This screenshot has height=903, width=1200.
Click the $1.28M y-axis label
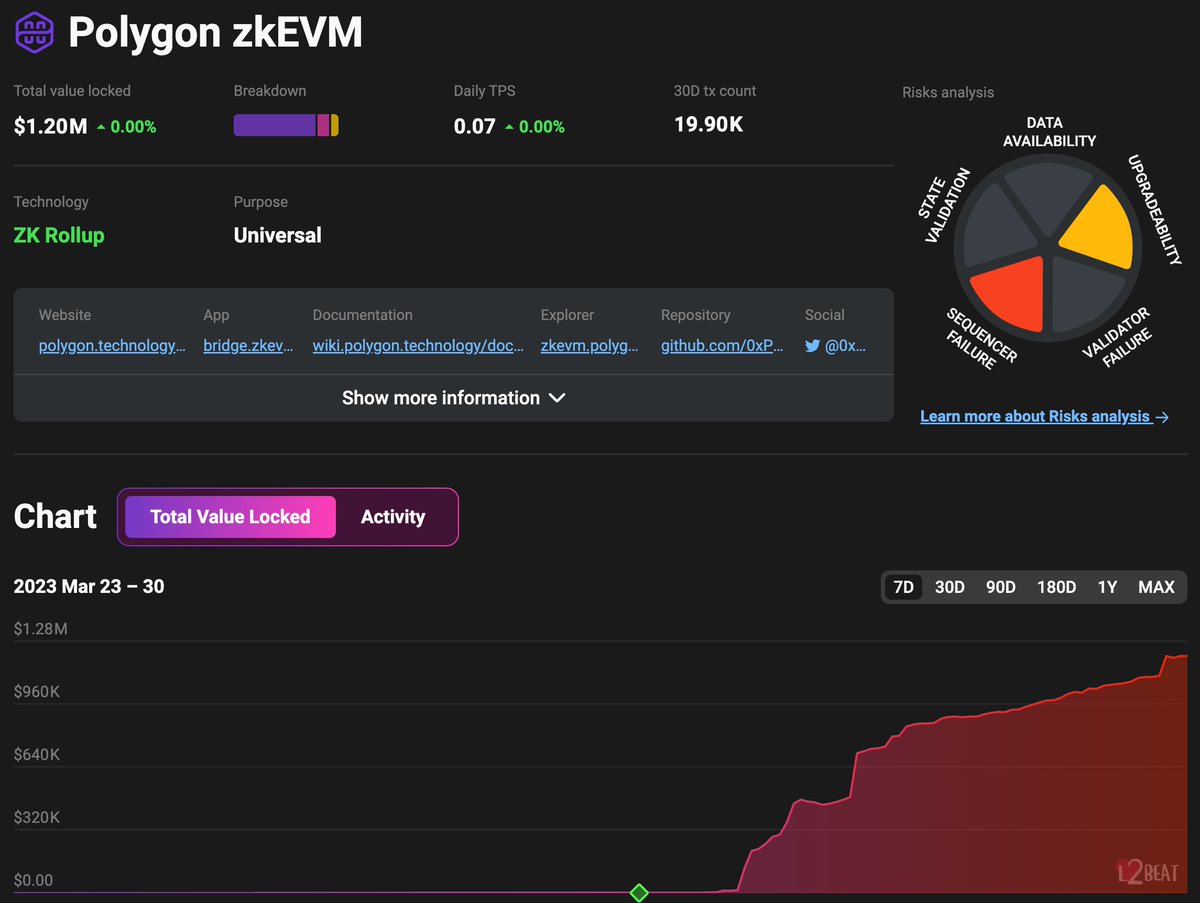[41, 629]
